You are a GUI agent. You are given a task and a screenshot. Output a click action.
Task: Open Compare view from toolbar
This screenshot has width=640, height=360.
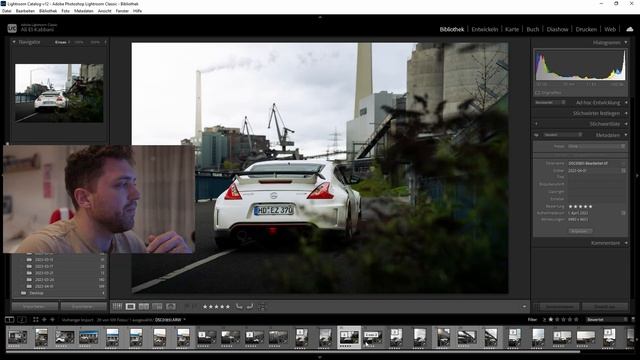pos(144,307)
